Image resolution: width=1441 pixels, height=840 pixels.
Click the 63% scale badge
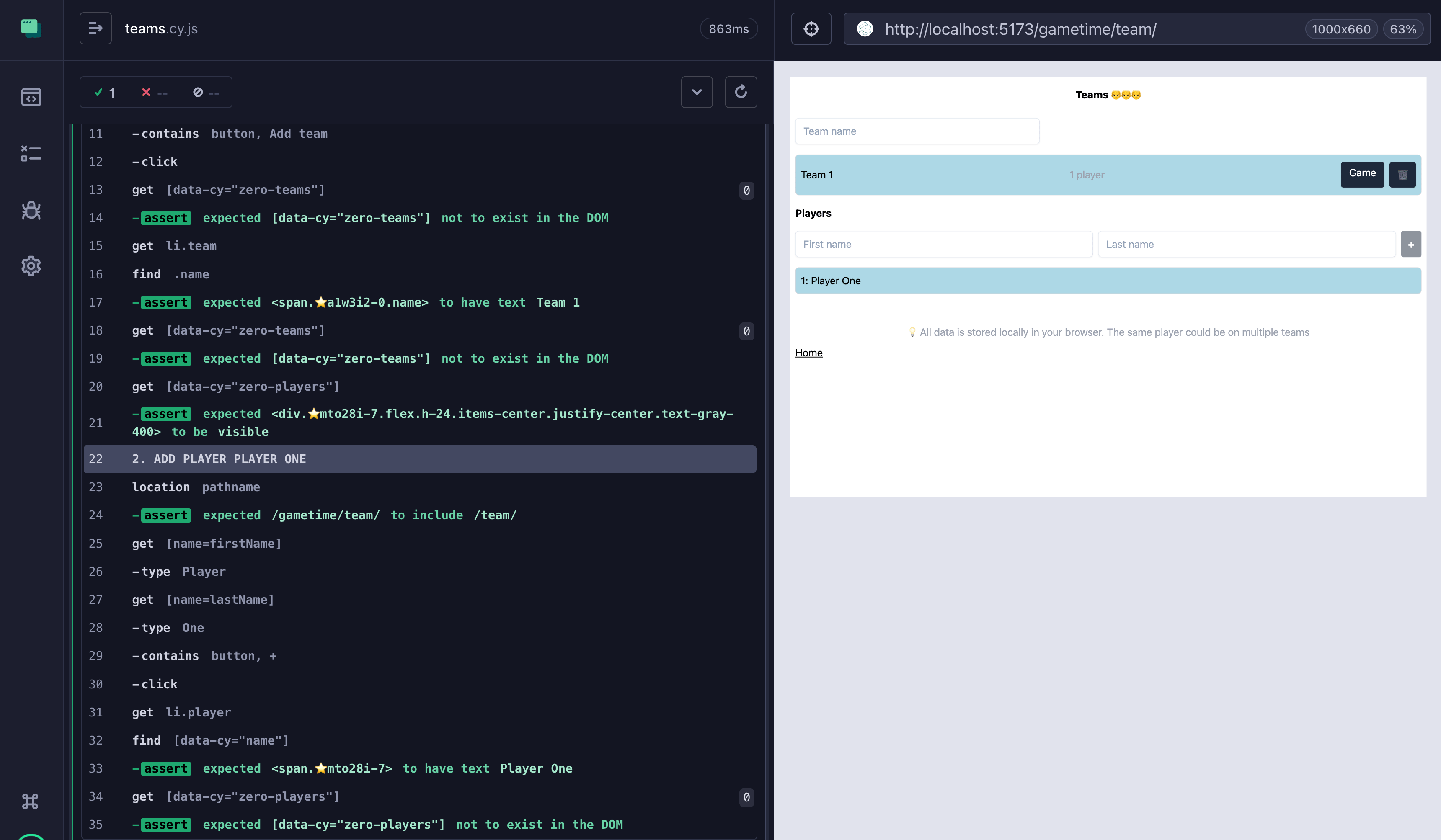(x=1403, y=29)
